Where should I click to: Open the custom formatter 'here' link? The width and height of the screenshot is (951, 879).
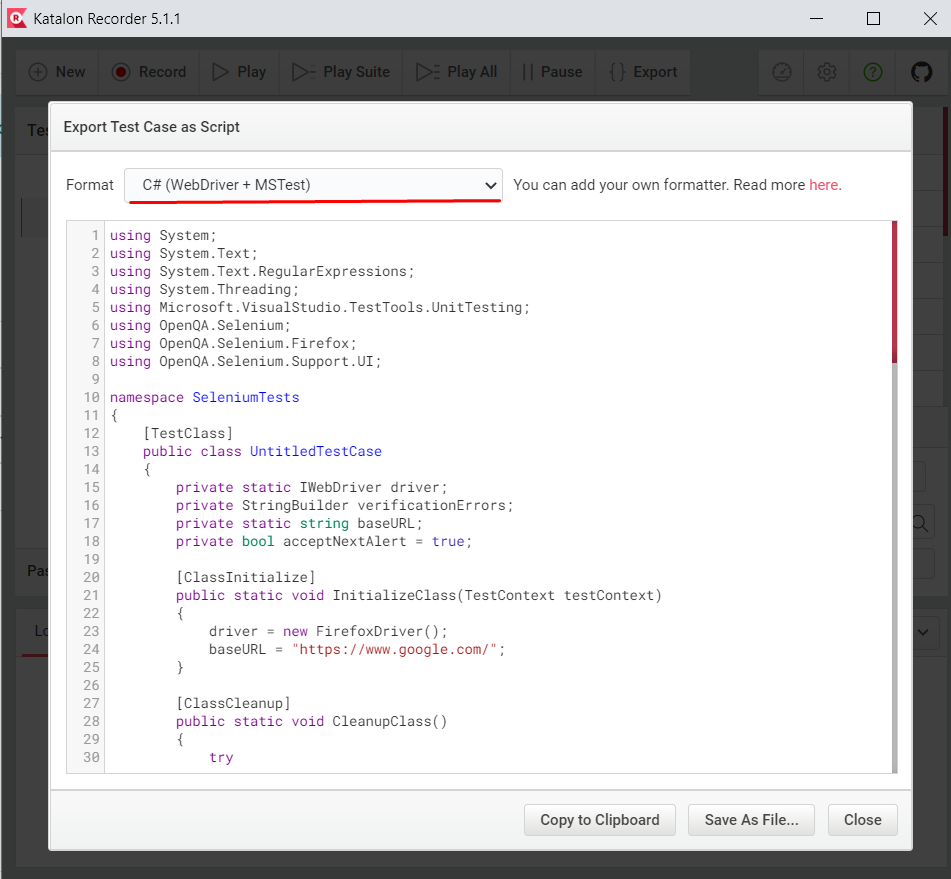point(823,185)
